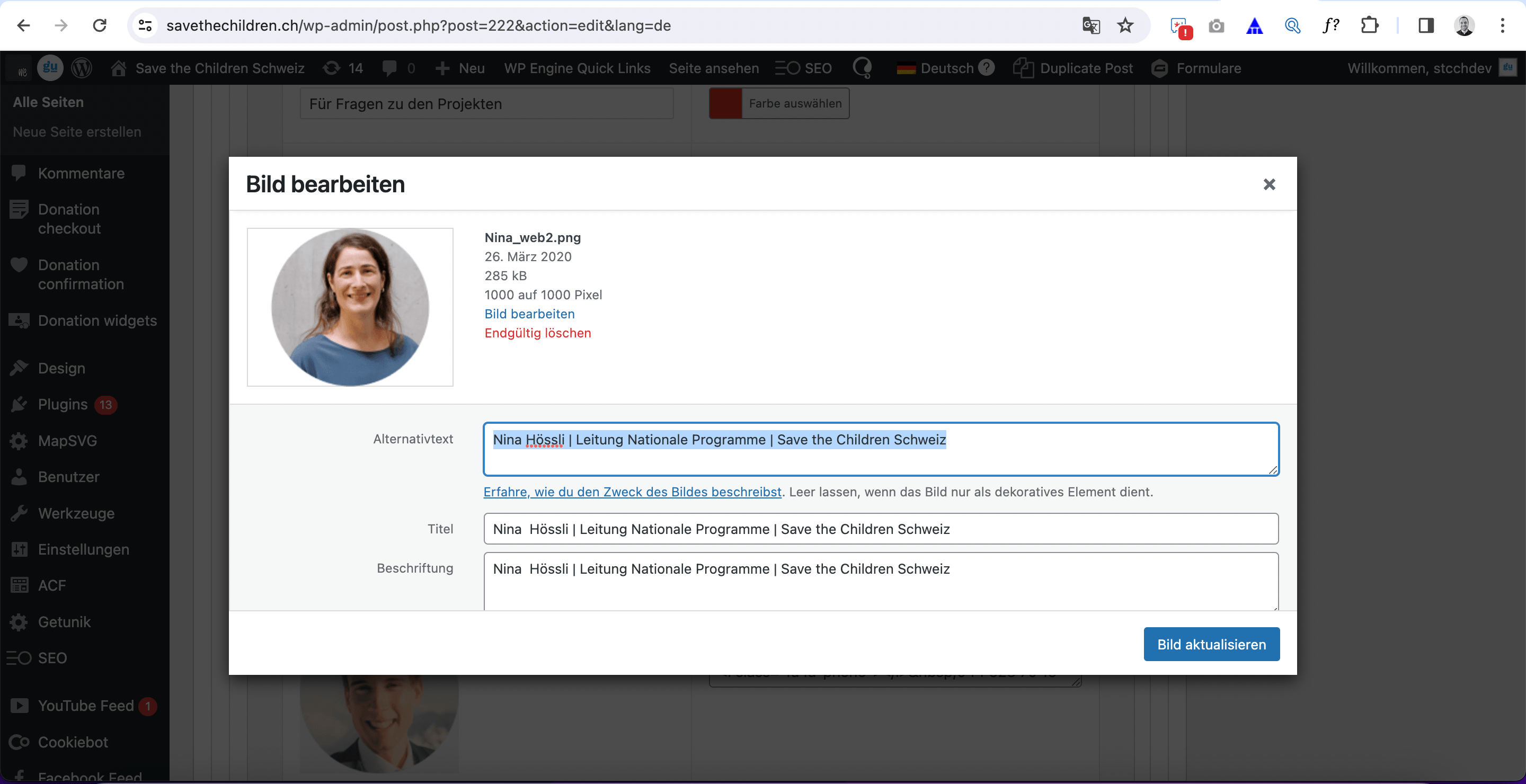The height and width of the screenshot is (784, 1526).
Task: Open the Chrome profile avatar
Action: pos(1465,25)
